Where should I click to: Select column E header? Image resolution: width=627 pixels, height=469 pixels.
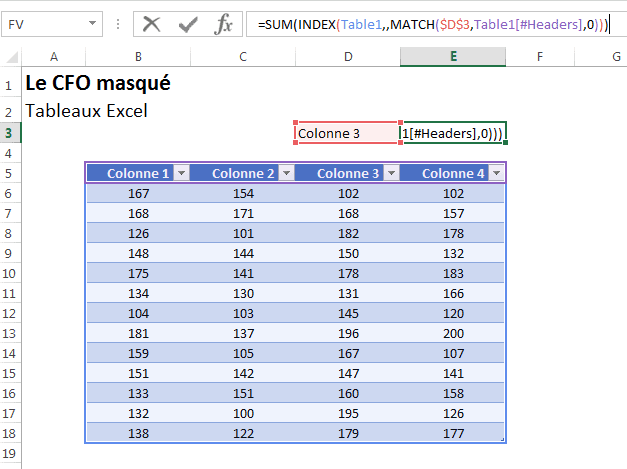pos(453,58)
